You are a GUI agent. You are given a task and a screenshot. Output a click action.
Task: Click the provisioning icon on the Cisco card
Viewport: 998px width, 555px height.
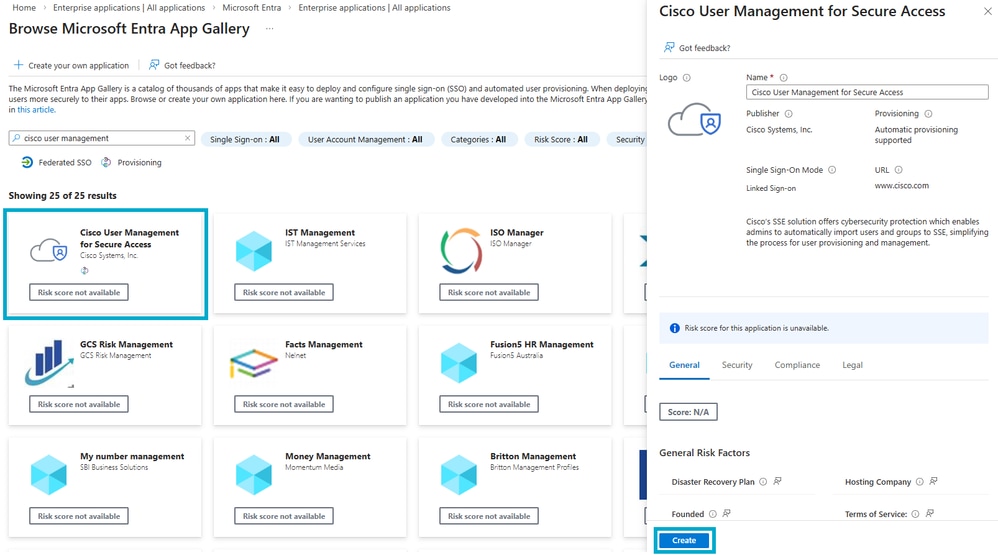point(84,270)
